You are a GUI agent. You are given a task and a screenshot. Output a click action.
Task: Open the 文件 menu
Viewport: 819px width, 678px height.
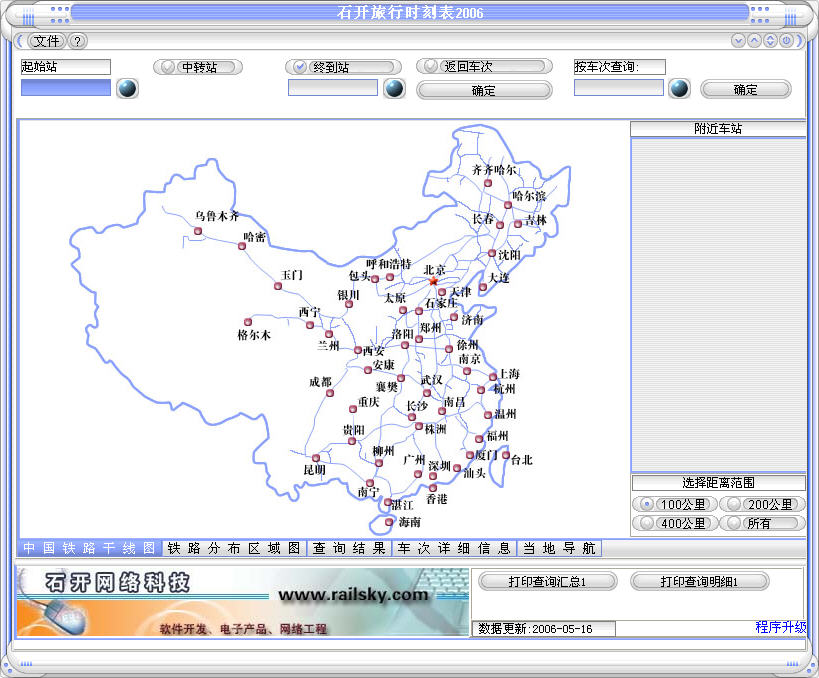46,41
